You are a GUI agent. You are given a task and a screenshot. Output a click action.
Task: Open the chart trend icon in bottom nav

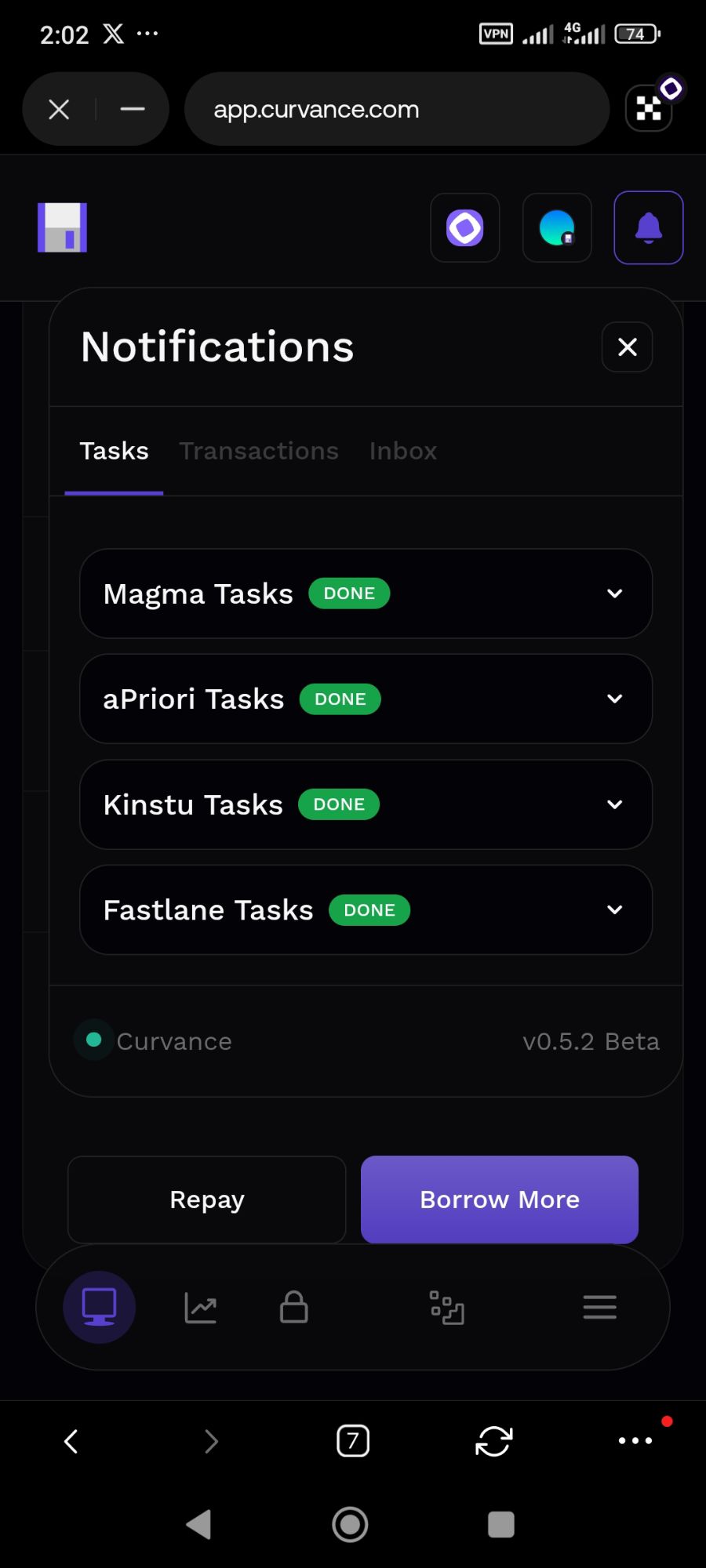coord(201,1307)
